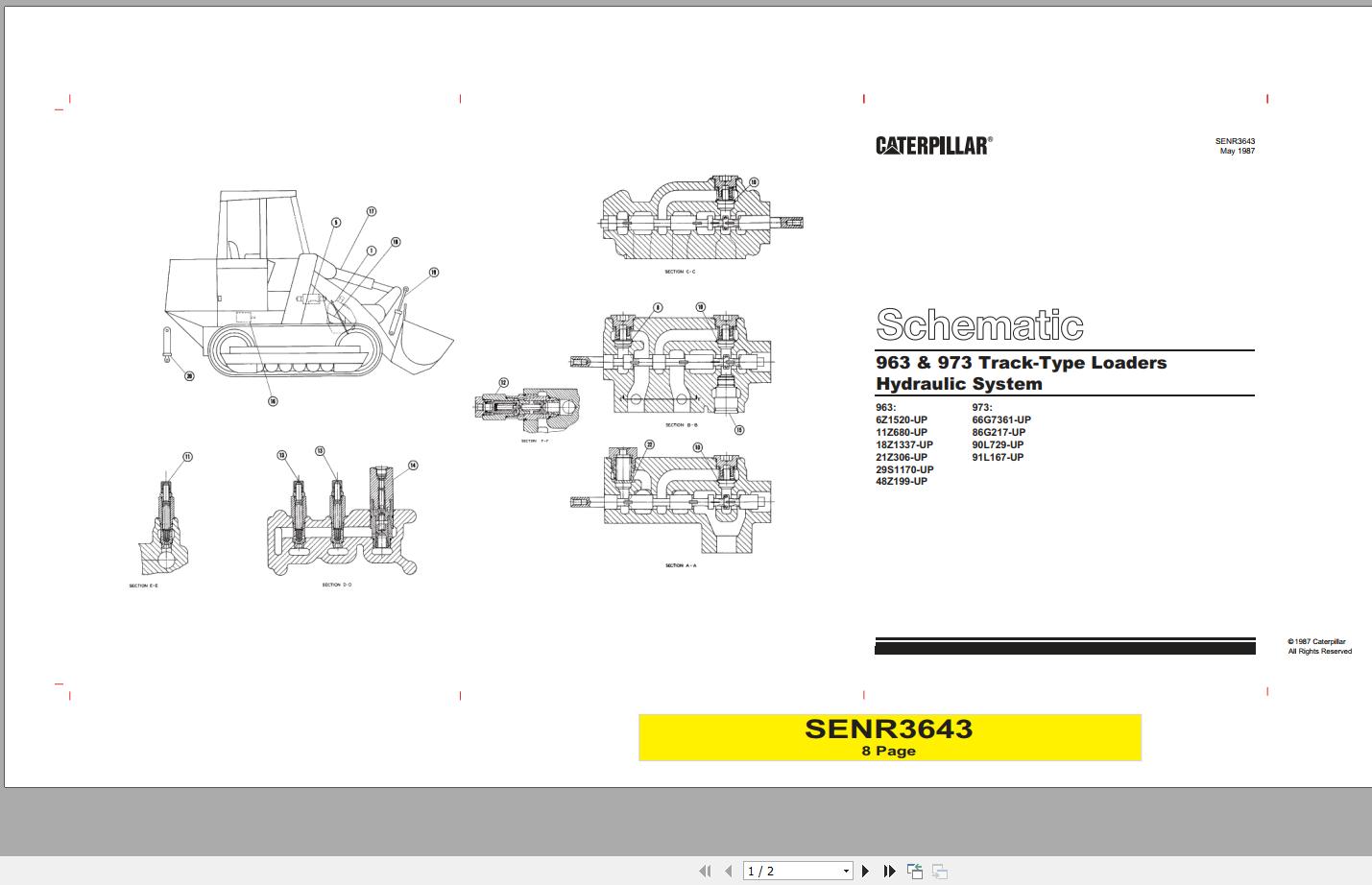Image resolution: width=1372 pixels, height=885 pixels.
Task: Click the Schematic heading
Action: [978, 325]
